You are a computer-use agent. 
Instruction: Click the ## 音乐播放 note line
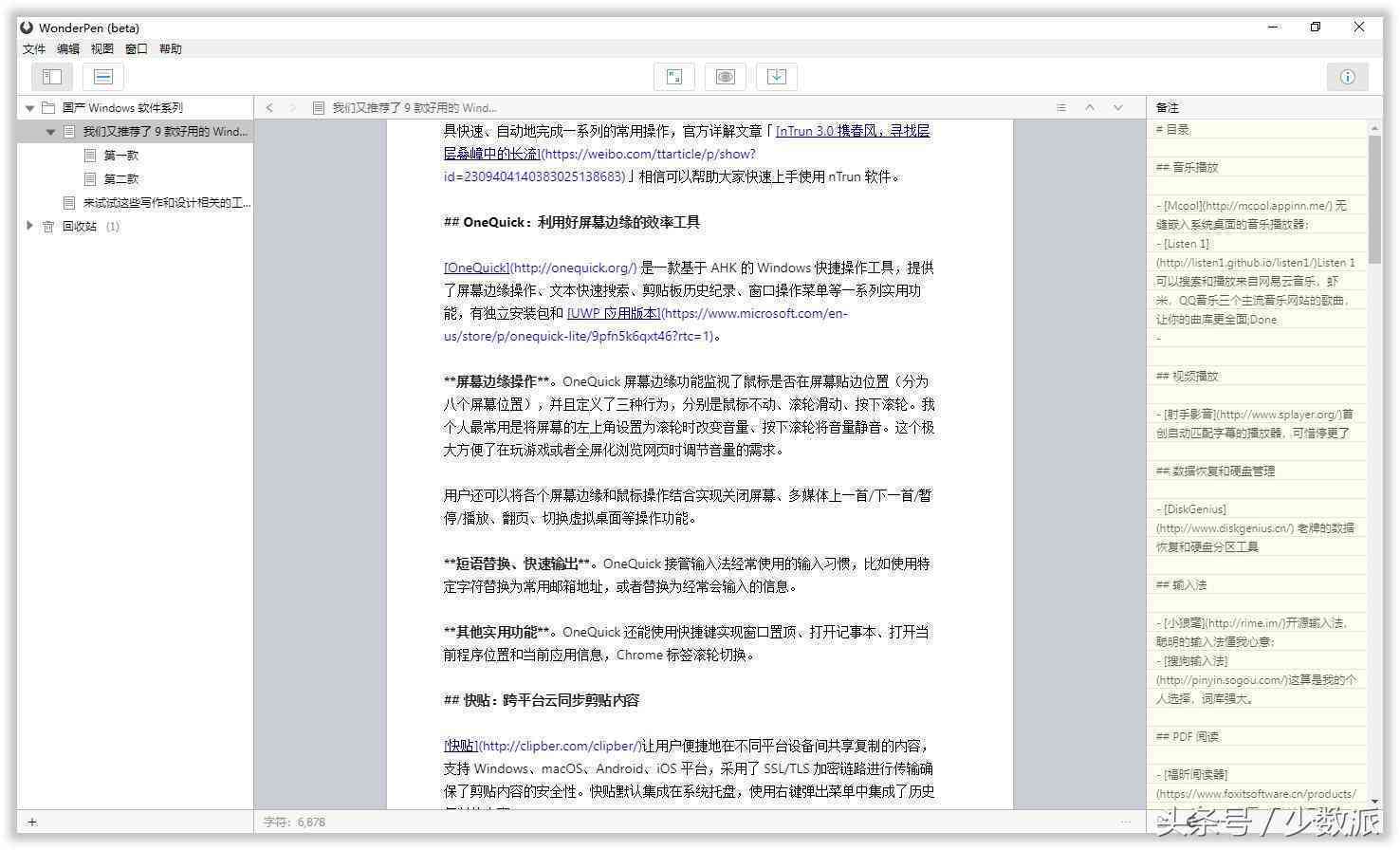tap(1187, 168)
